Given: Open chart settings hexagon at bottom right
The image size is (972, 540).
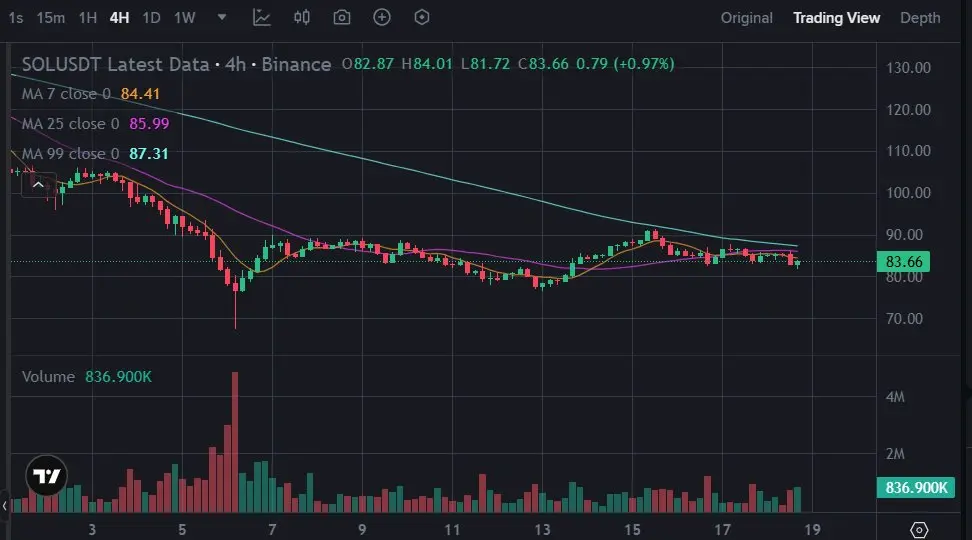Looking at the screenshot, I should (x=919, y=529).
